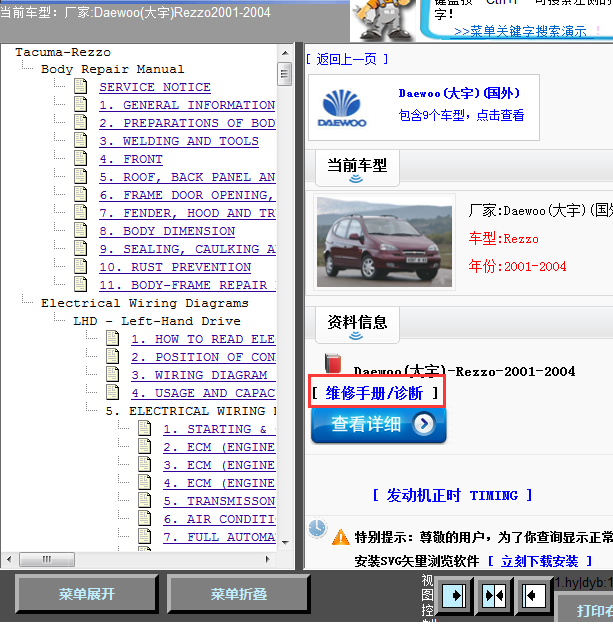Select Body Repair Manual tree node

112,69
